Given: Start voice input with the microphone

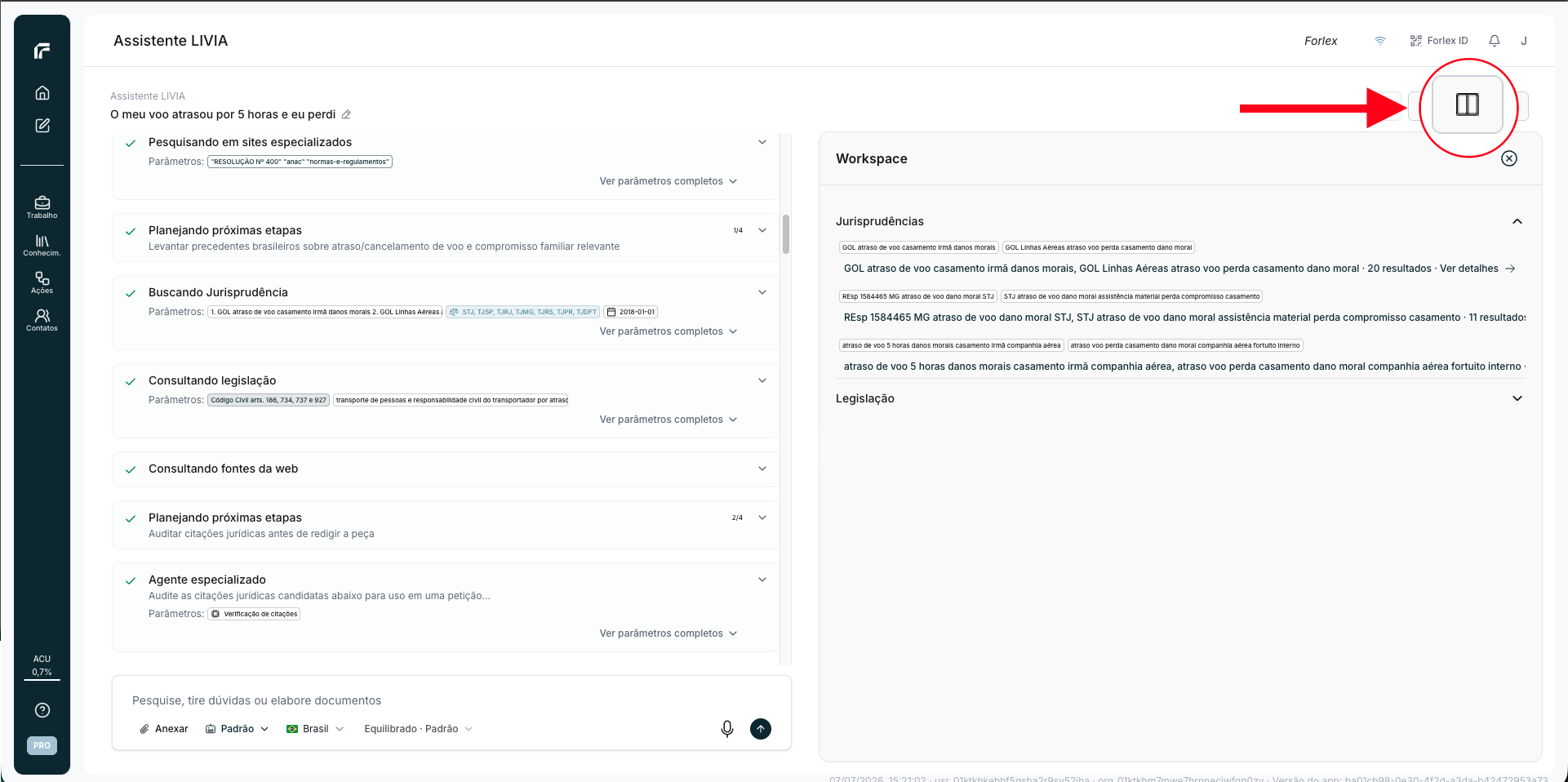Looking at the screenshot, I should point(727,729).
